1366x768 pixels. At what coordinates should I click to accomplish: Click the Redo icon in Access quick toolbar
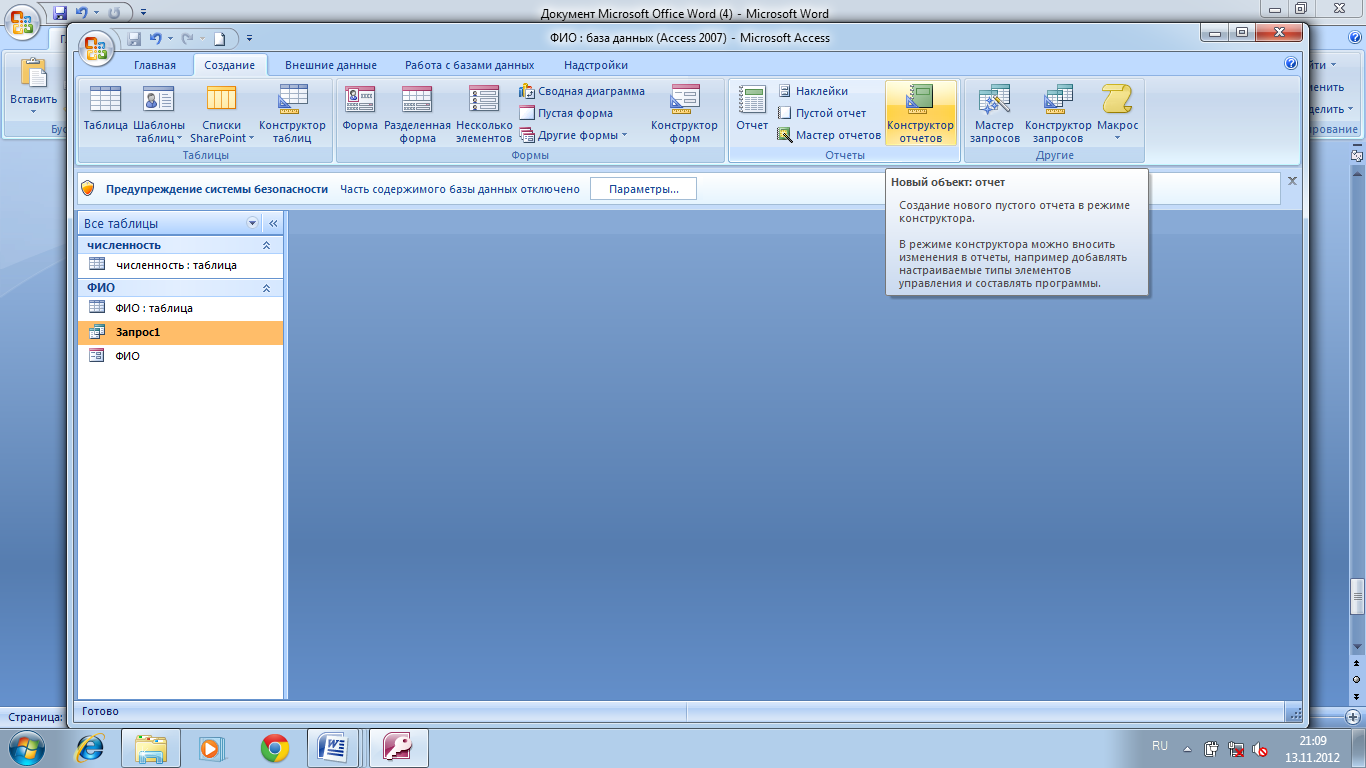click(187, 39)
